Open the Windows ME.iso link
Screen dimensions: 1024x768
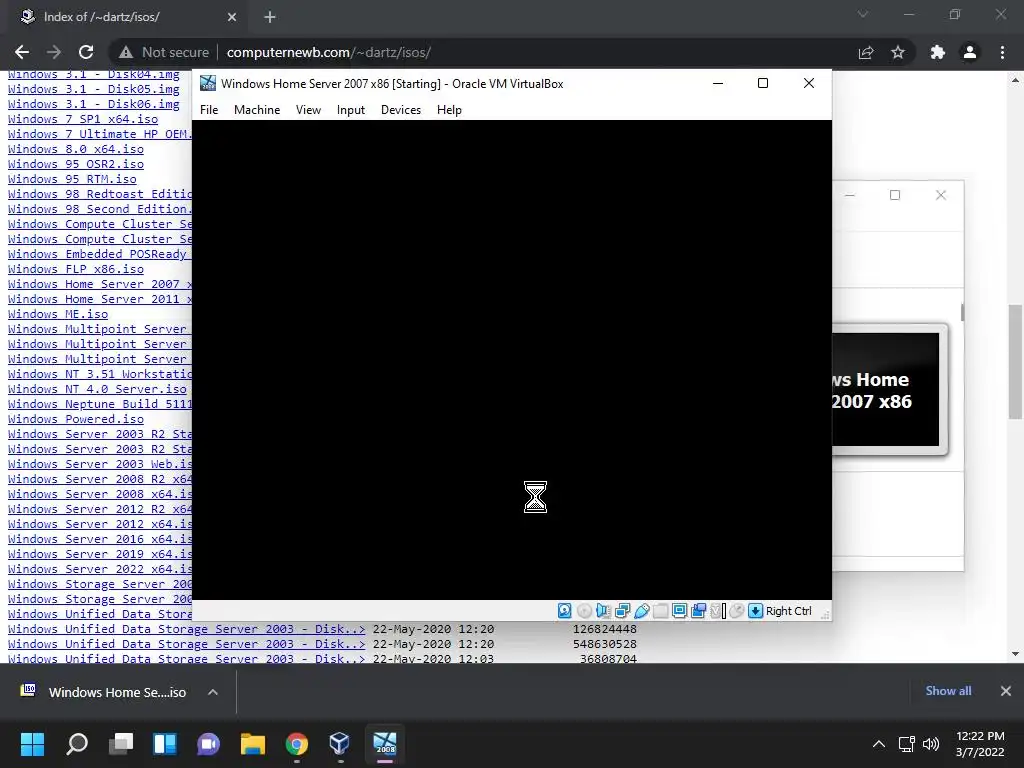[58, 314]
